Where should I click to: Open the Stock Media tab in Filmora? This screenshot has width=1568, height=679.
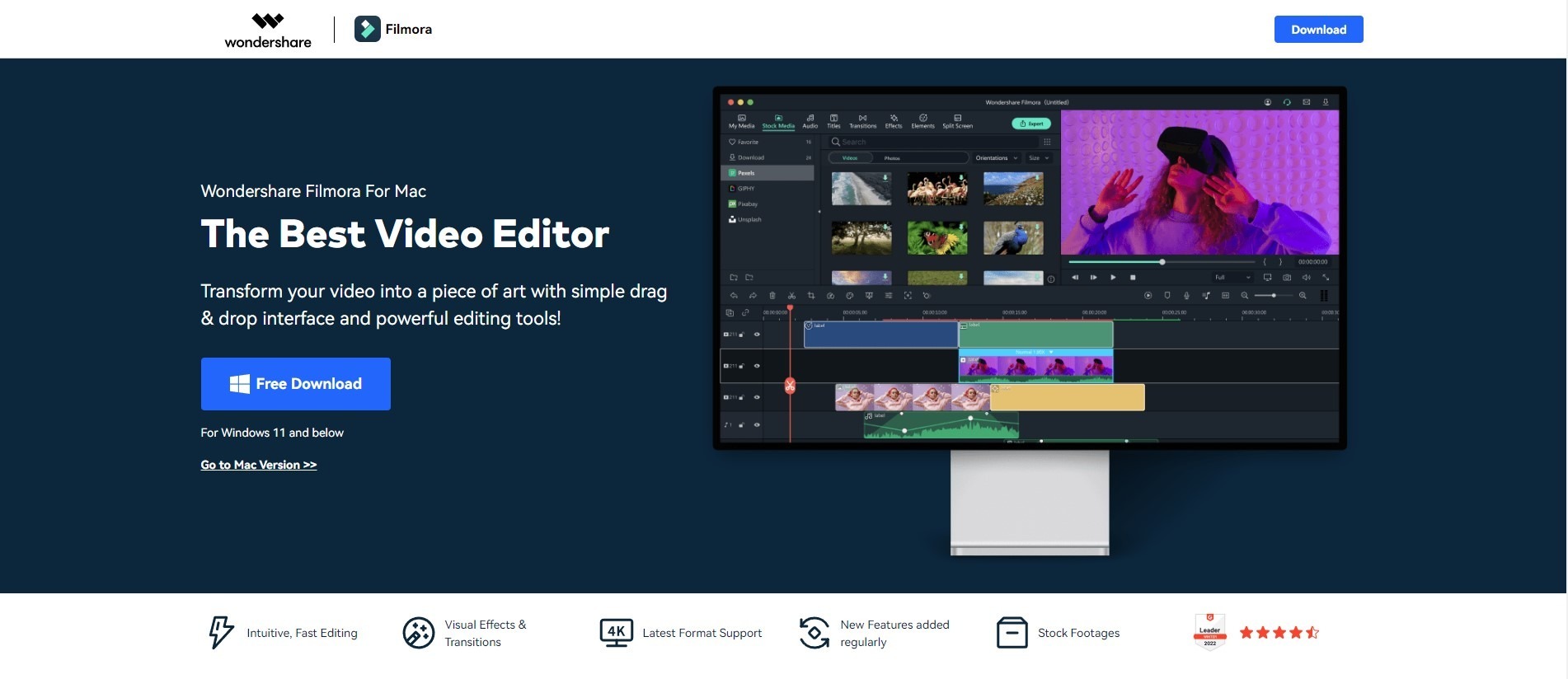(x=778, y=121)
